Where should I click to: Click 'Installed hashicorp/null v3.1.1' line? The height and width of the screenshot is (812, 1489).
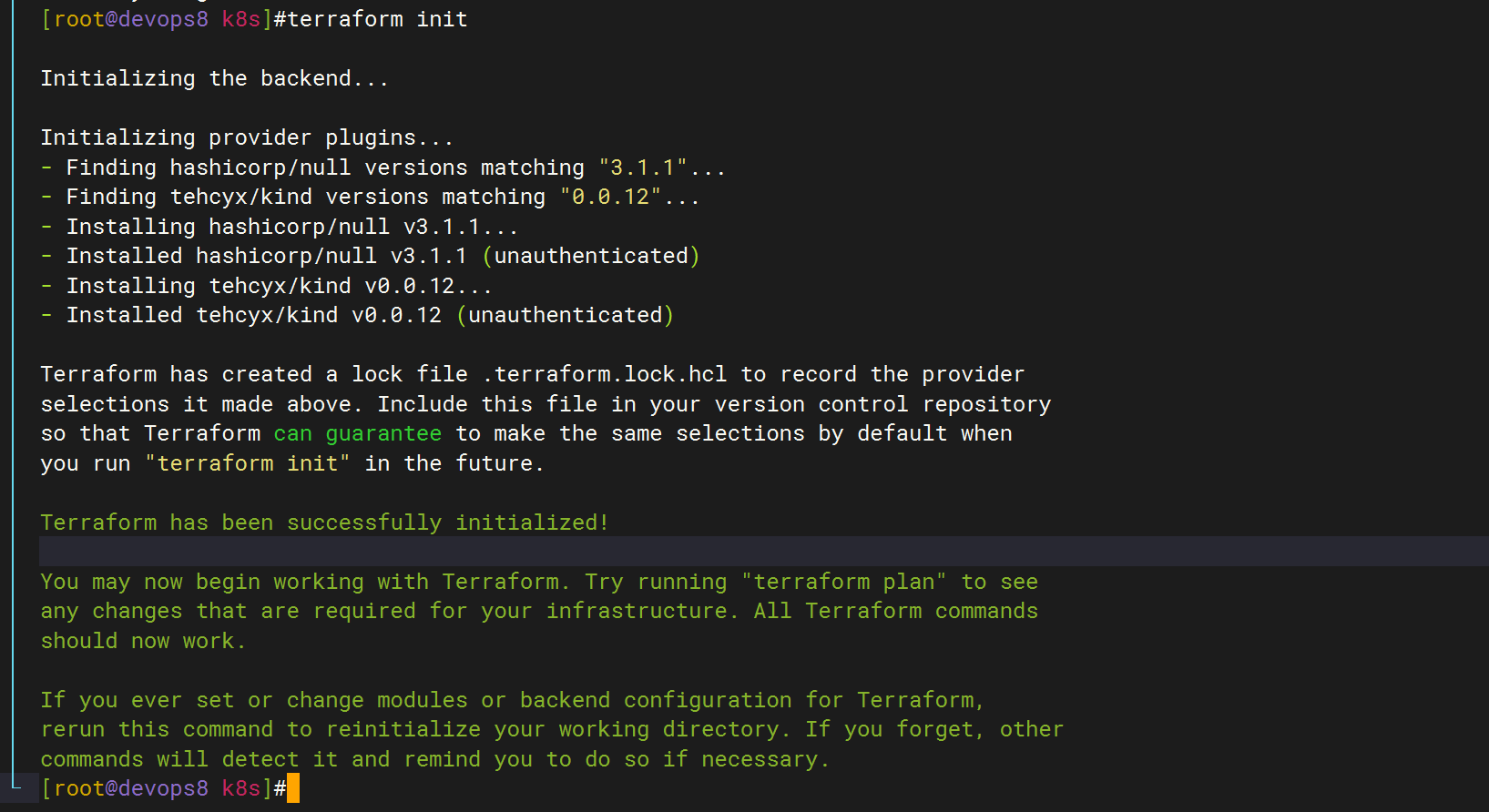pos(371,256)
